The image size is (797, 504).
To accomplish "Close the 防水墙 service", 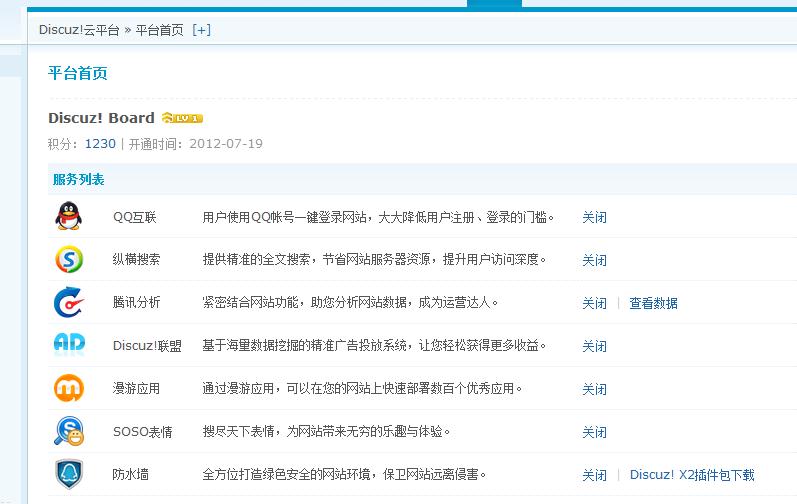I will (594, 476).
